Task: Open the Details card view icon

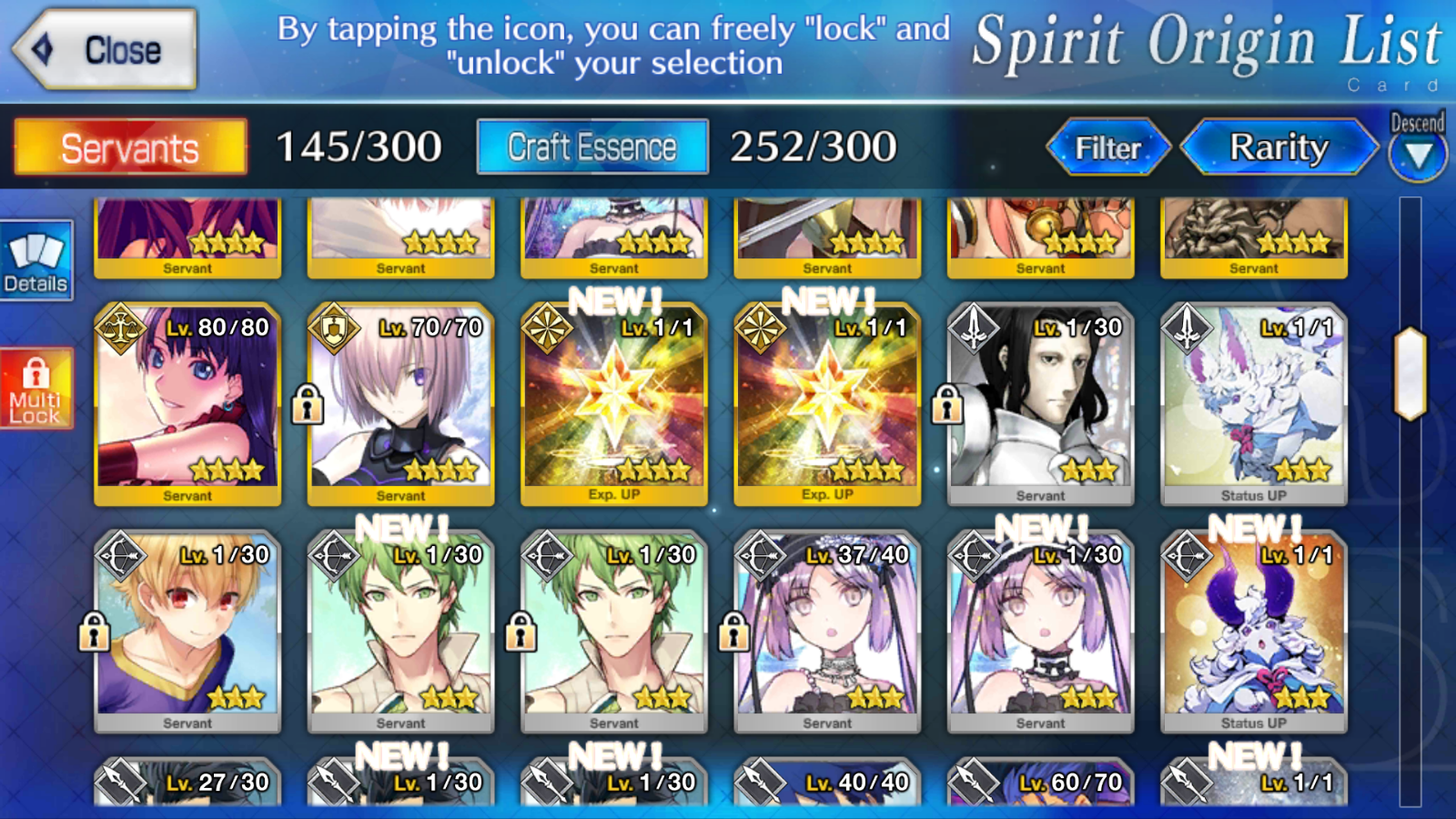Action: click(36, 260)
